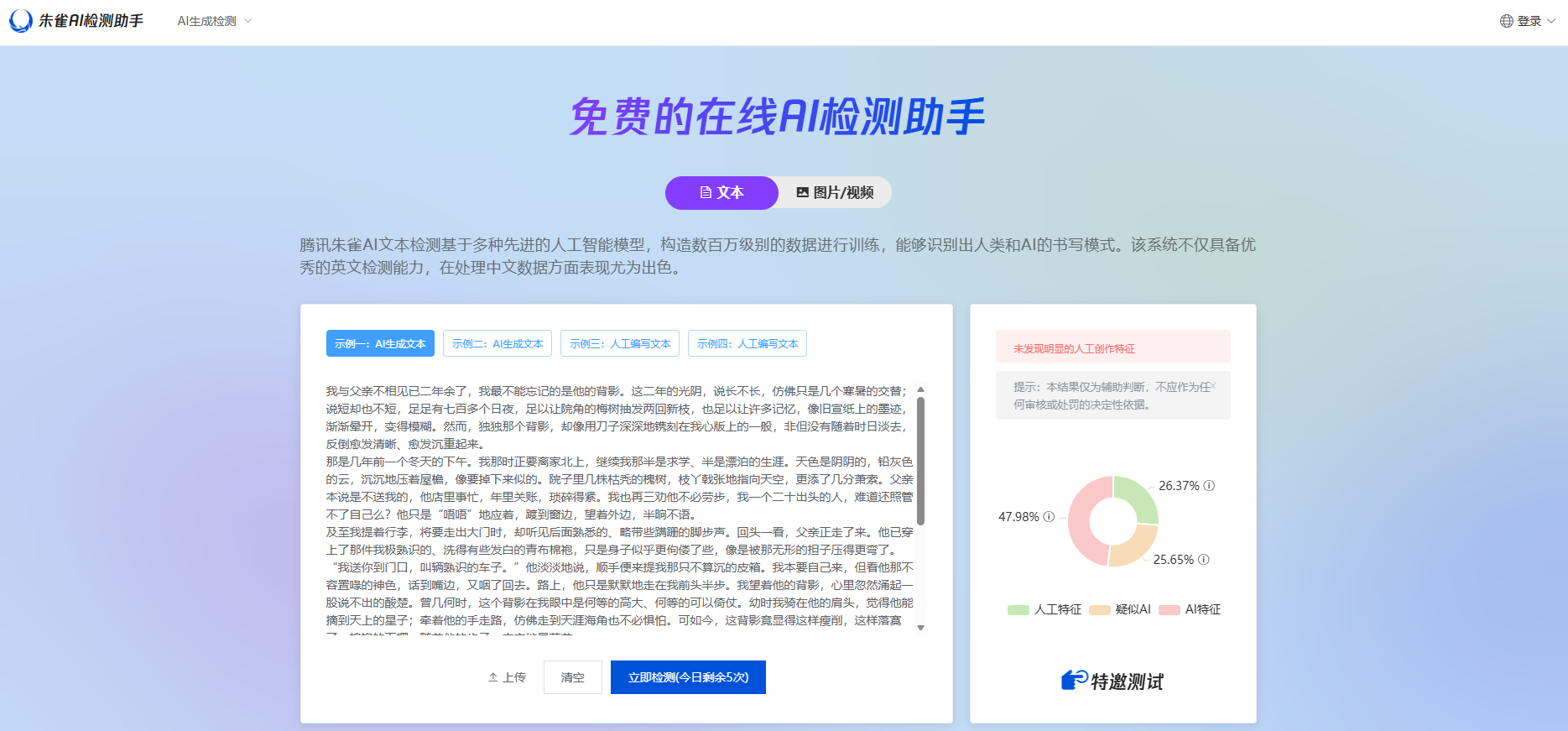Switch to the 文本 tab
The image size is (1568, 731).
pyautogui.click(x=721, y=192)
